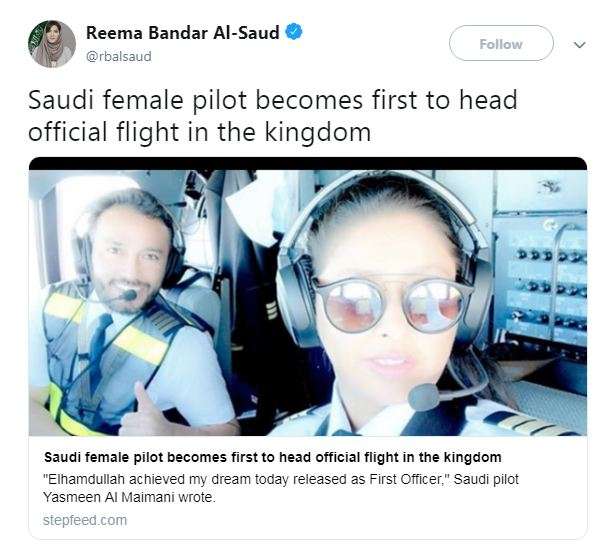Image resolution: width=608 pixels, height=556 pixels.
Task: Click the black bar atop the preview card
Action: pos(308,164)
